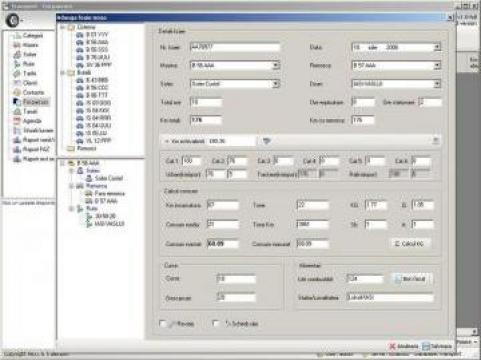
Task: Click into the Nr. foaie input field
Action: coord(235,47)
